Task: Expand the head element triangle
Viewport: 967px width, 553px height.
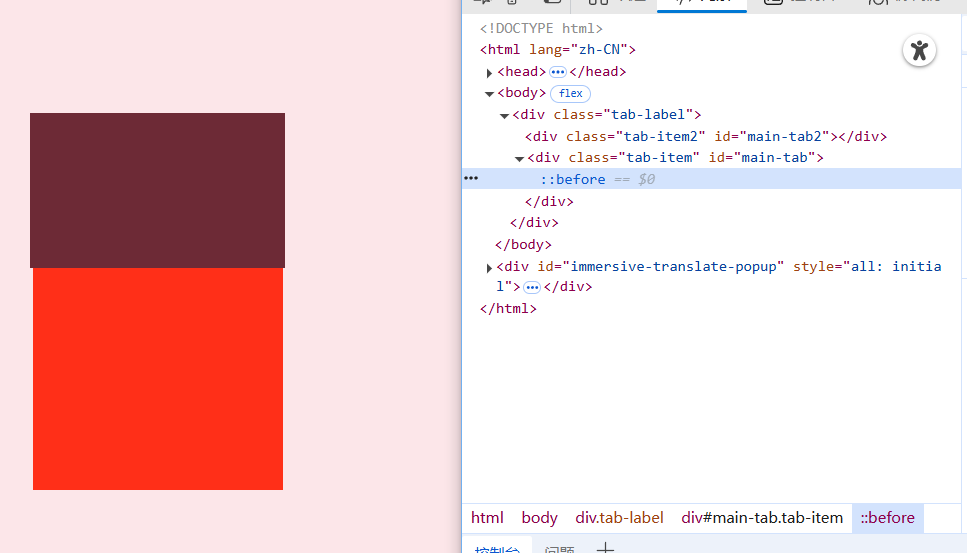Action: [489, 73]
